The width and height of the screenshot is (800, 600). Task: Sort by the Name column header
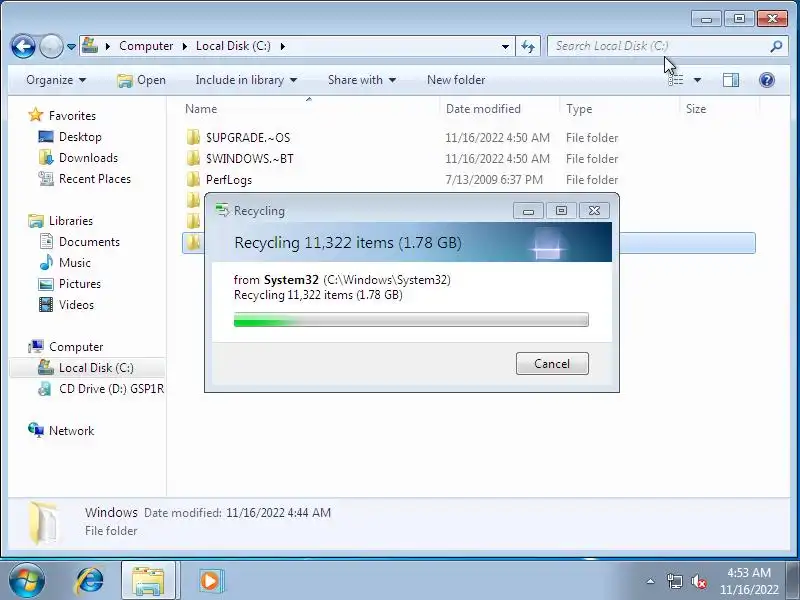point(309,109)
